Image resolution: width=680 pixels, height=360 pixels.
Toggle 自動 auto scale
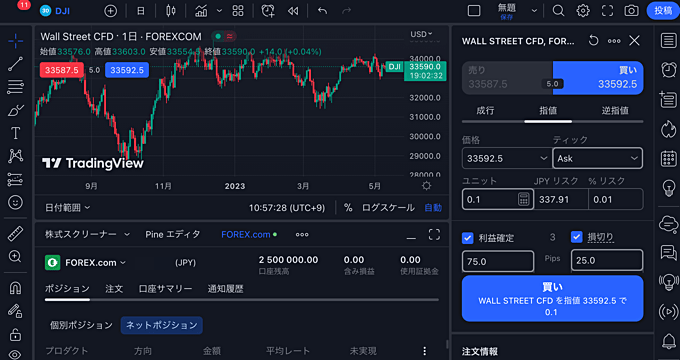point(433,208)
